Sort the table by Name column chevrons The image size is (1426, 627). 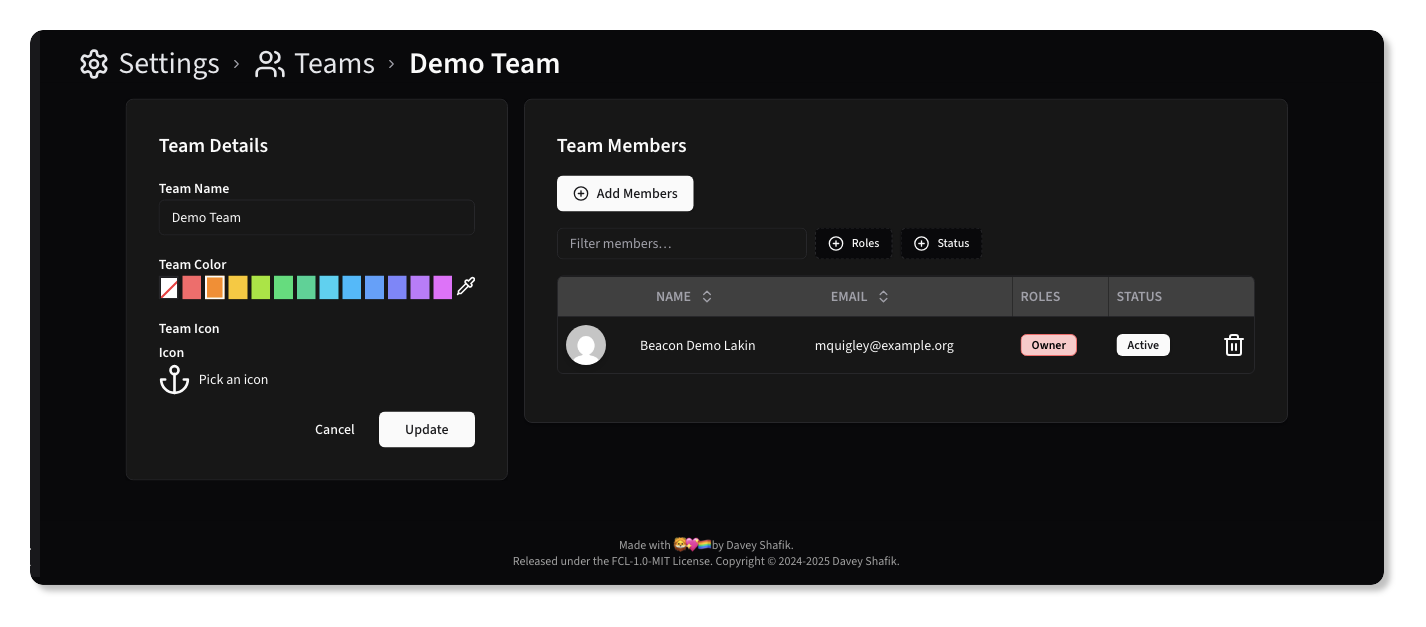click(706, 296)
